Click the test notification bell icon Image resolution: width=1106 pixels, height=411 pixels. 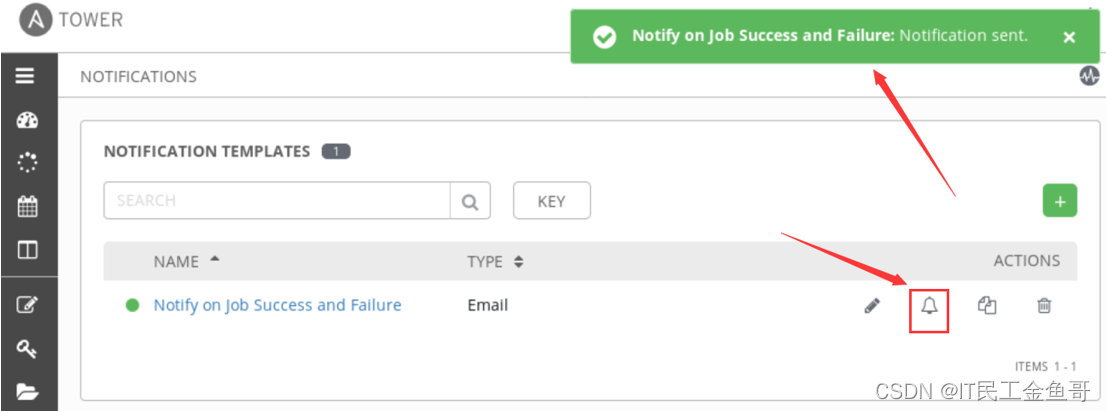[x=929, y=306]
